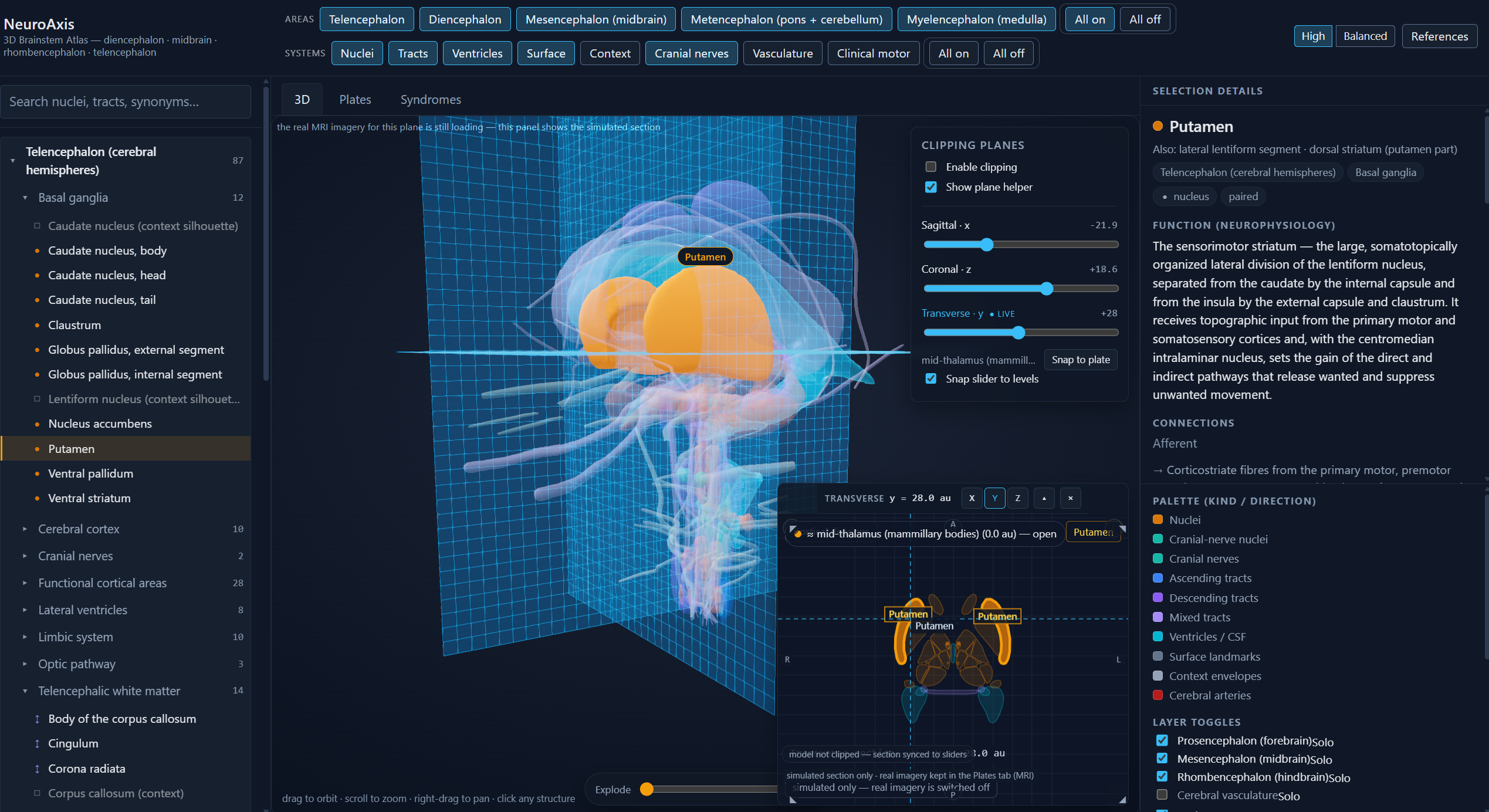This screenshot has height=812, width=1489.
Task: Collapse the Basal ganglia group
Action: coord(25,198)
